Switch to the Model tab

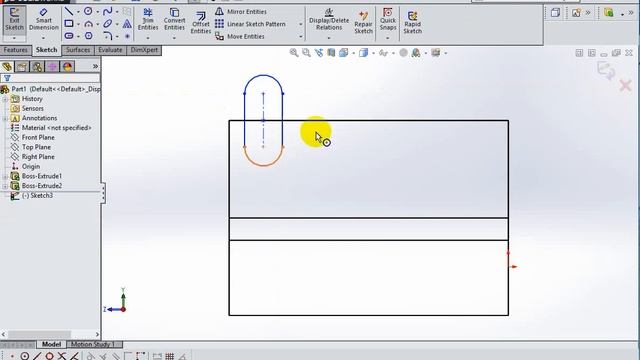coord(51,344)
